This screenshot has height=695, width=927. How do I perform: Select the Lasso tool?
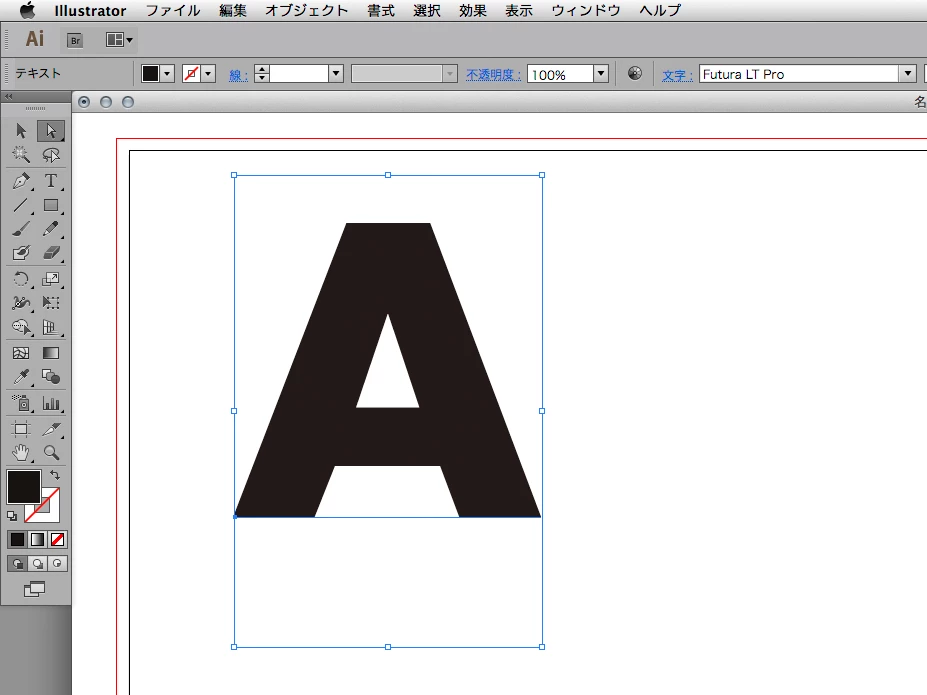51,155
